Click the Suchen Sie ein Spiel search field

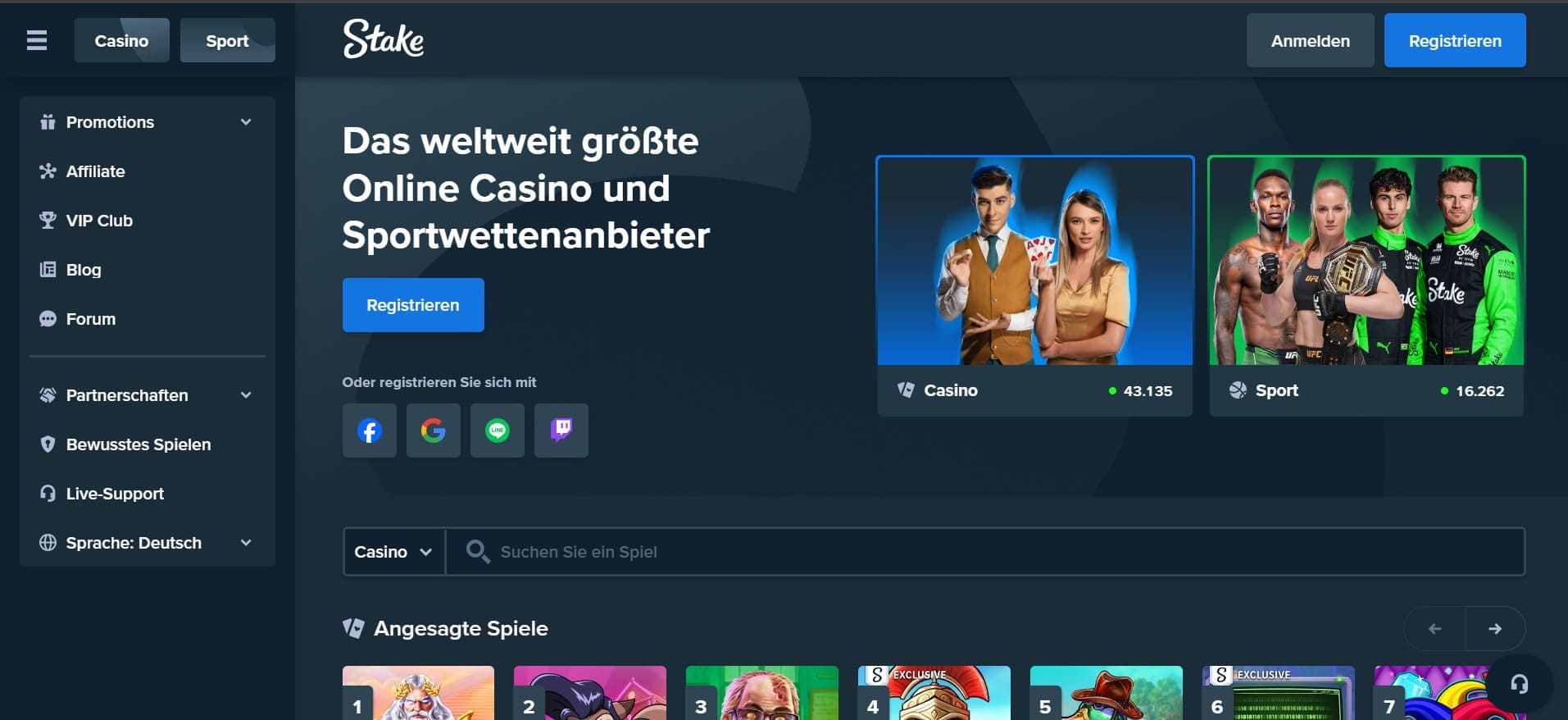984,552
